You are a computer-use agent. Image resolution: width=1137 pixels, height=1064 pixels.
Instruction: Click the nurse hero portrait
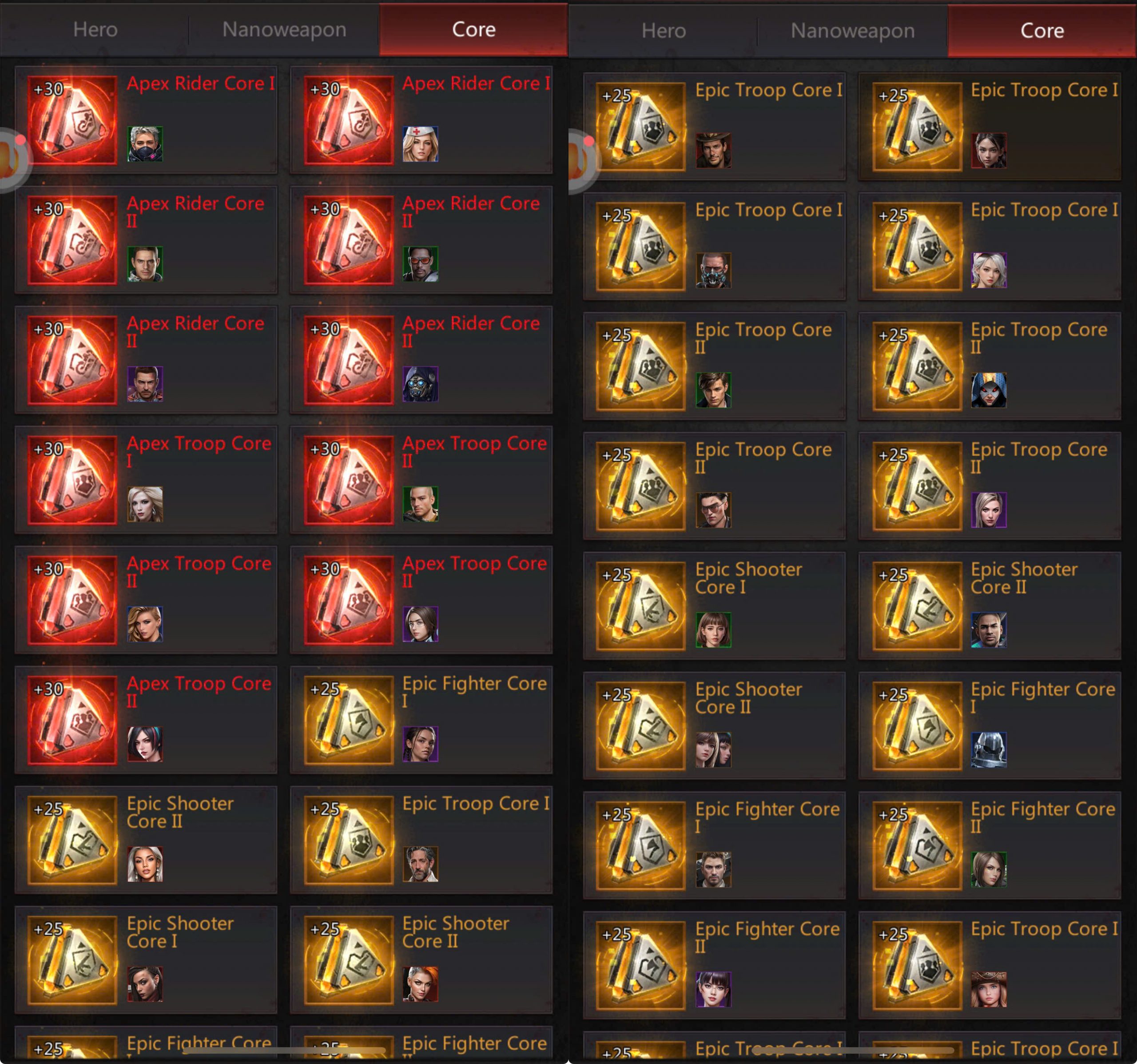pyautogui.click(x=420, y=143)
